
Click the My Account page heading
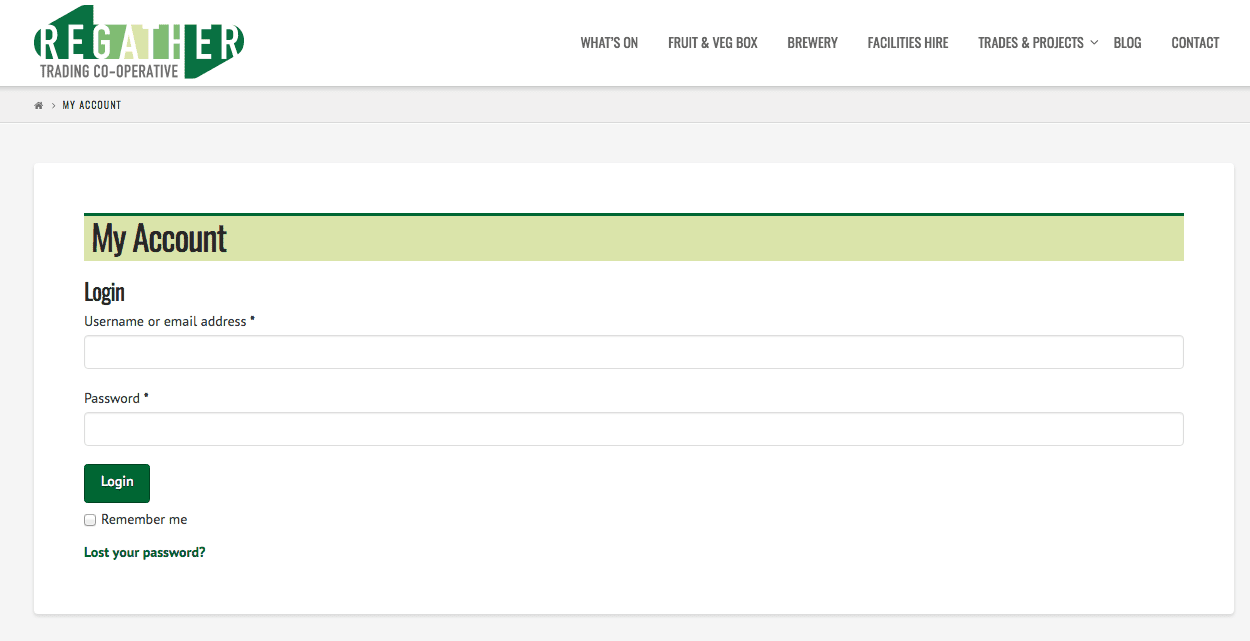160,239
